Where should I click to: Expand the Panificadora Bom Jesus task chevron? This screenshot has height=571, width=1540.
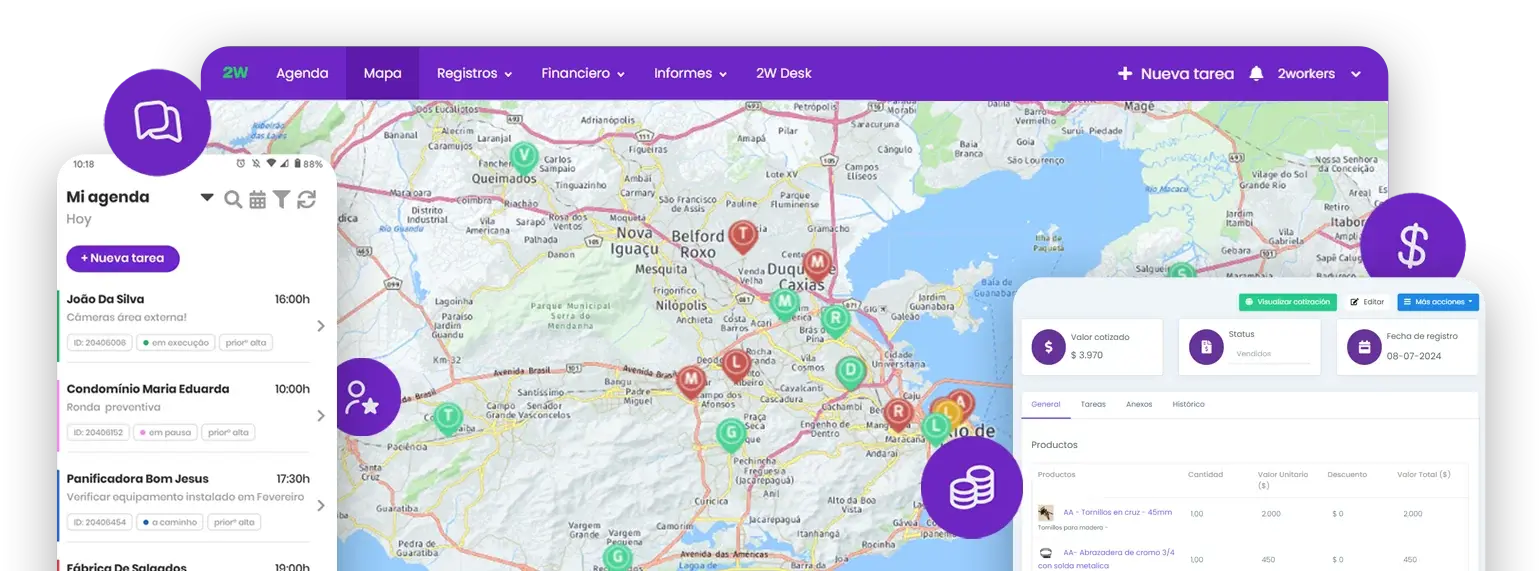point(321,505)
